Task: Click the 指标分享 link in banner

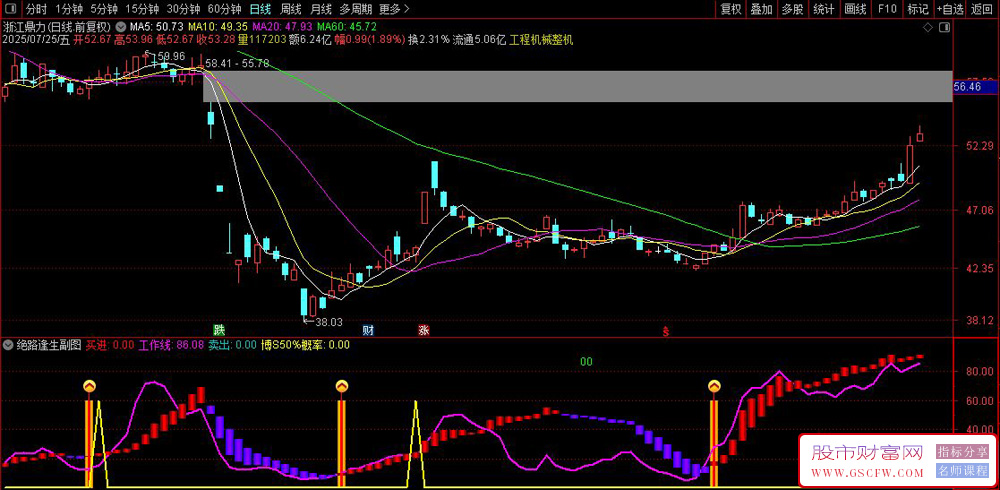Action: coord(962,452)
